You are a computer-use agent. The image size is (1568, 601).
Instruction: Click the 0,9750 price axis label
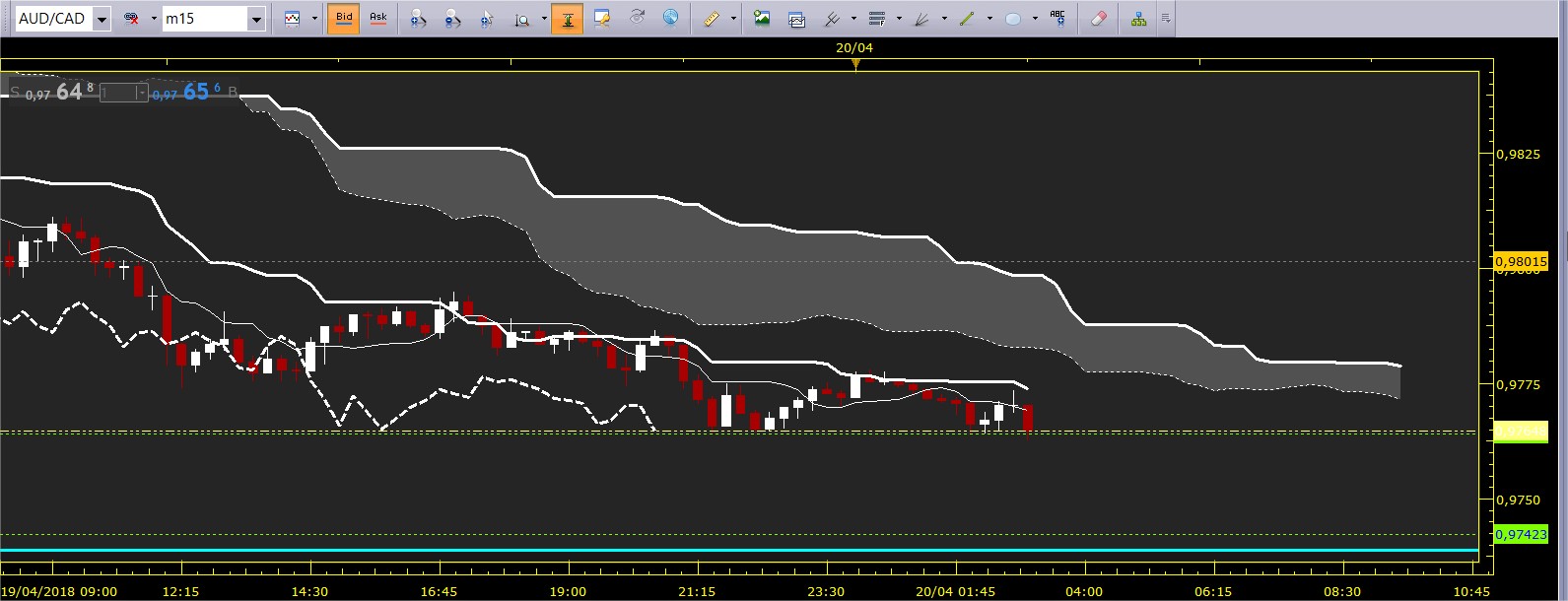[x=1519, y=501]
